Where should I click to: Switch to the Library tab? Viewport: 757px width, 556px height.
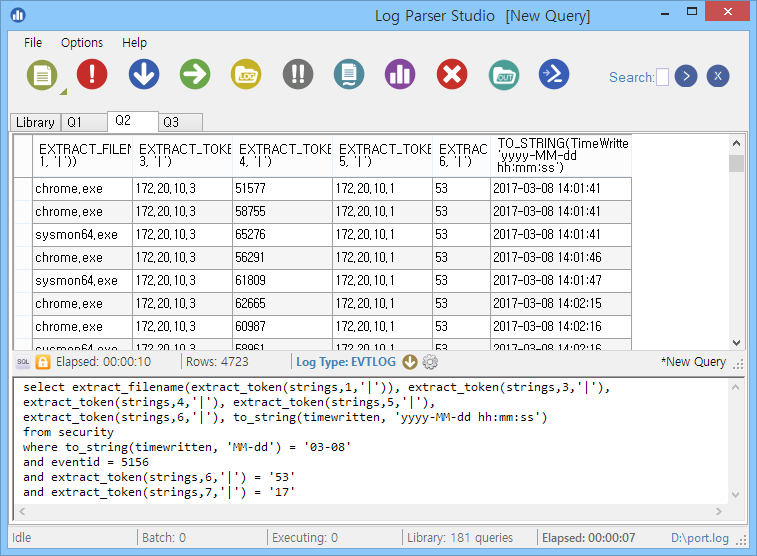35,122
